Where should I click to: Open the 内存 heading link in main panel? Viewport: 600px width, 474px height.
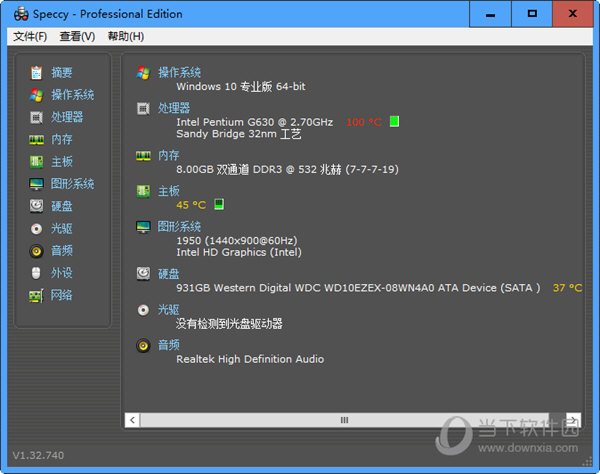[x=169, y=155]
